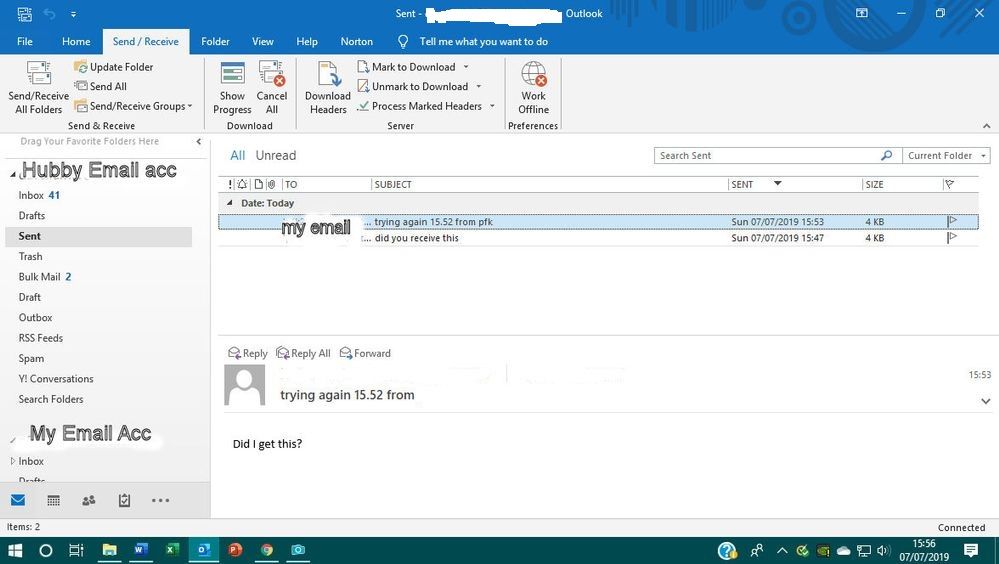Click the Search Sent input box

point(766,156)
